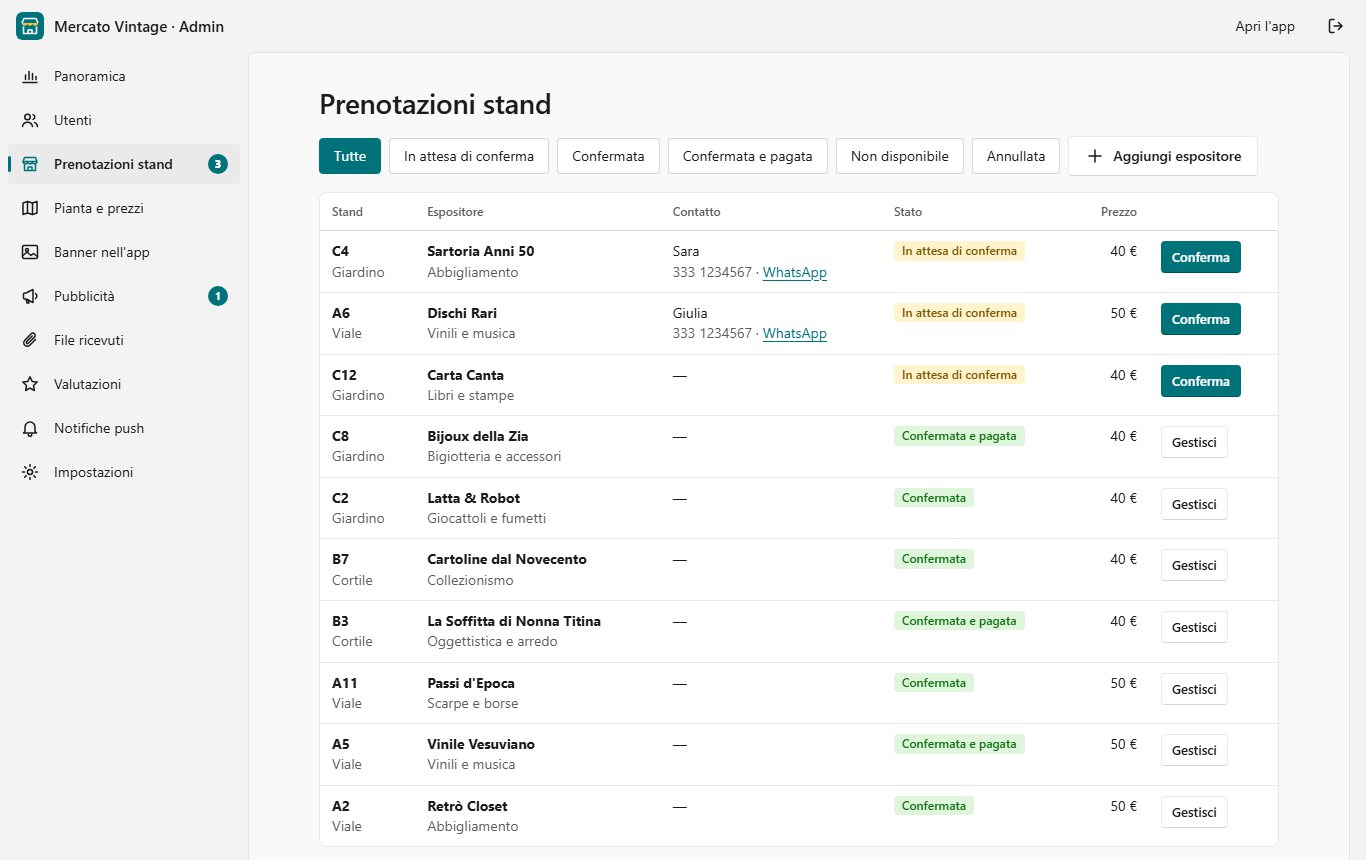Open Panoramica via its bar chart icon

click(x=30, y=76)
